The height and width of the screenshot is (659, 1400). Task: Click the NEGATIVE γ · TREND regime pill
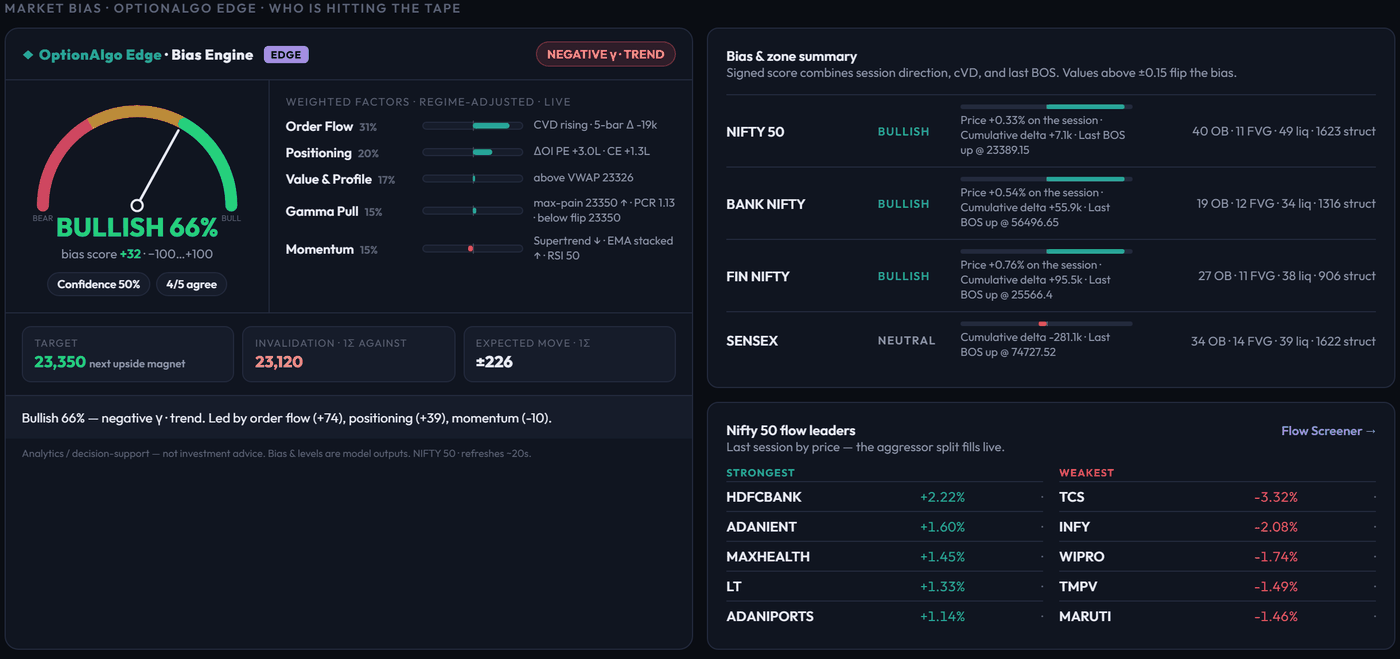(x=606, y=54)
